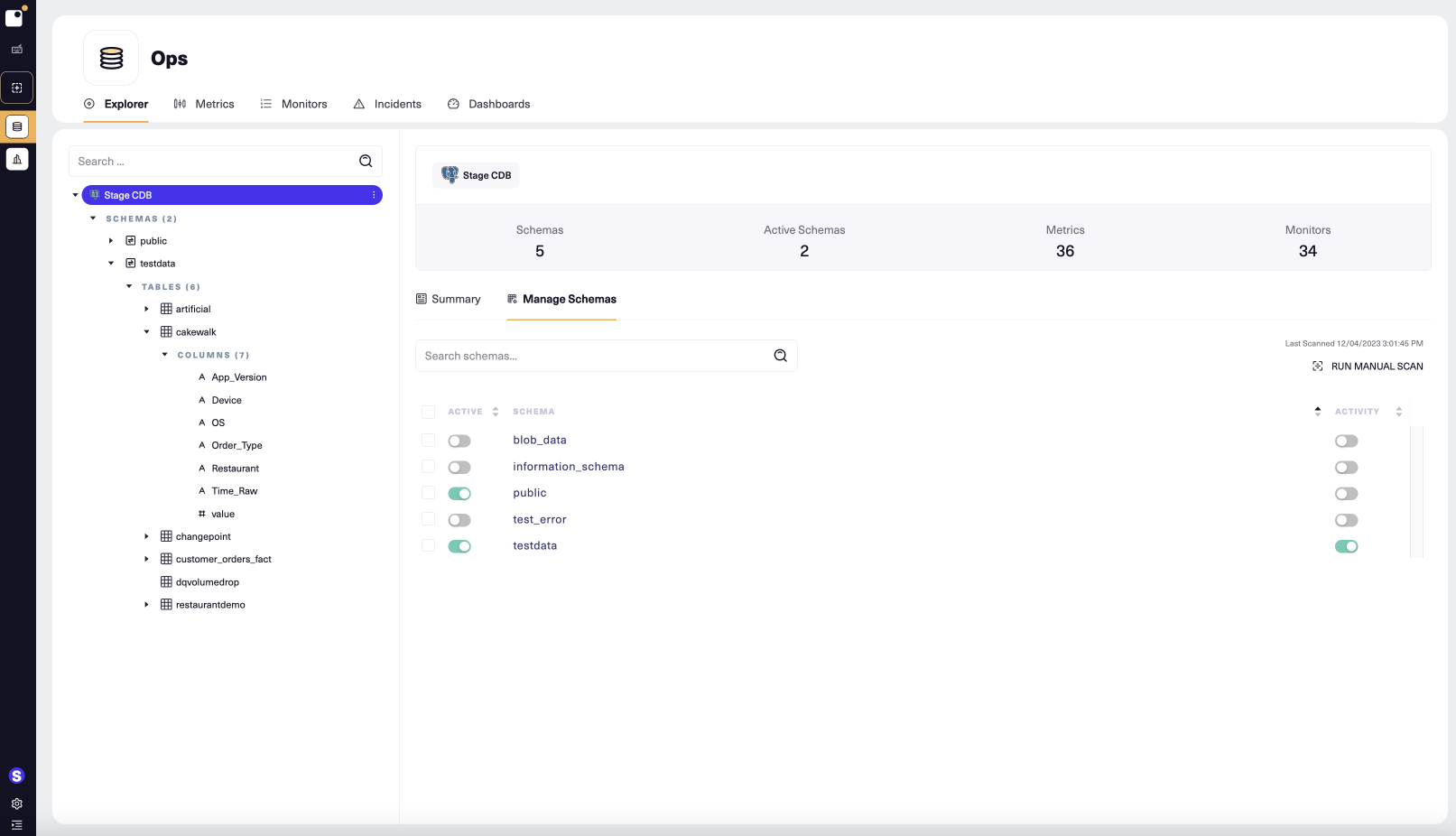The image size is (1456, 836).
Task: Expand the changepoint table node
Action: coord(147,536)
